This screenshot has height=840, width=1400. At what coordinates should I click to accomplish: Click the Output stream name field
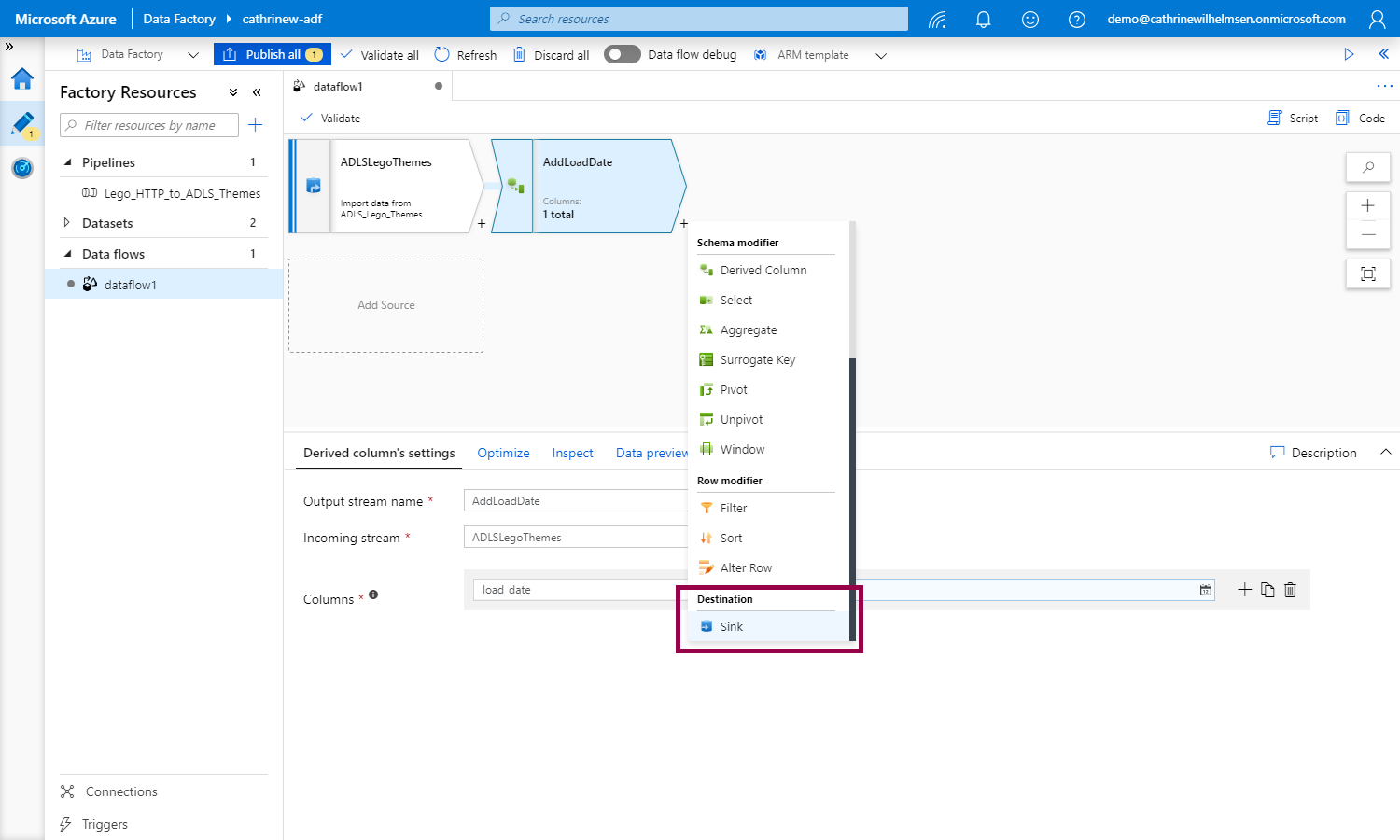[x=575, y=501]
